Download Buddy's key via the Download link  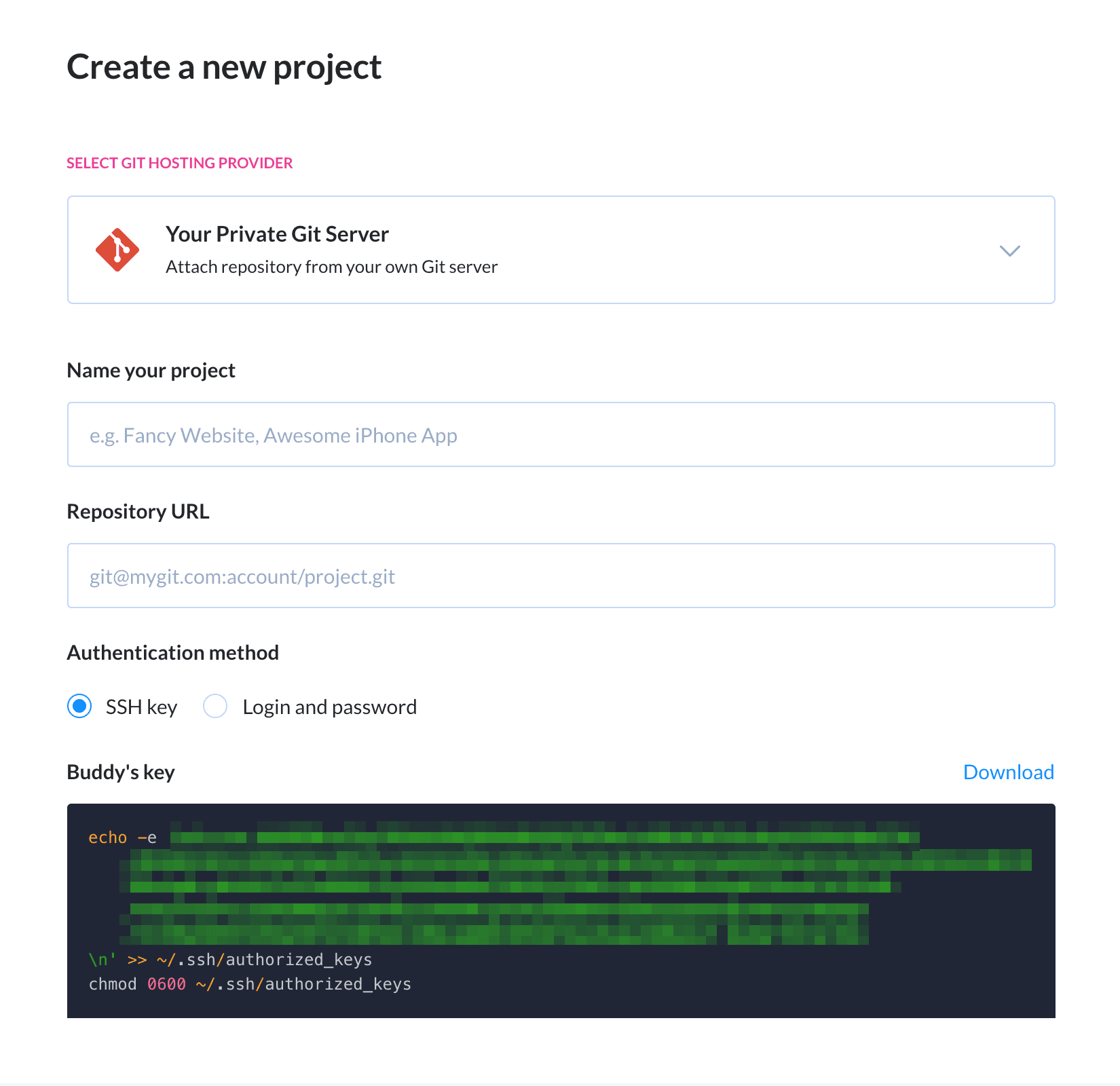[x=1008, y=772]
